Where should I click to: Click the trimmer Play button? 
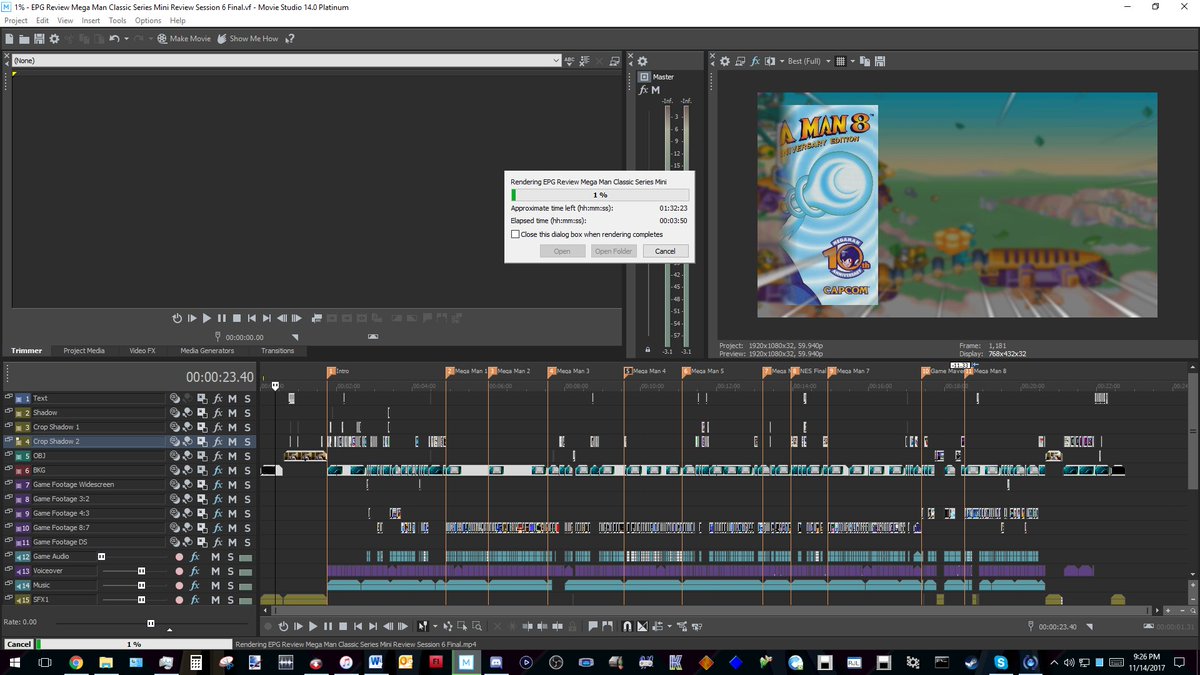tap(207, 318)
